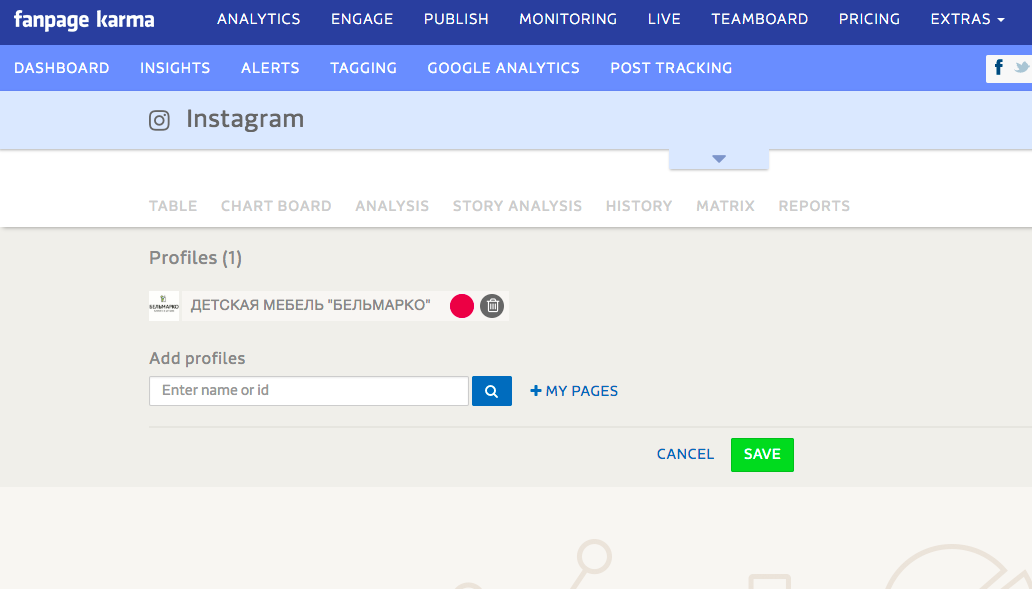The height and width of the screenshot is (589, 1032).
Task: Select the Facebook network icon
Action: (x=998, y=68)
